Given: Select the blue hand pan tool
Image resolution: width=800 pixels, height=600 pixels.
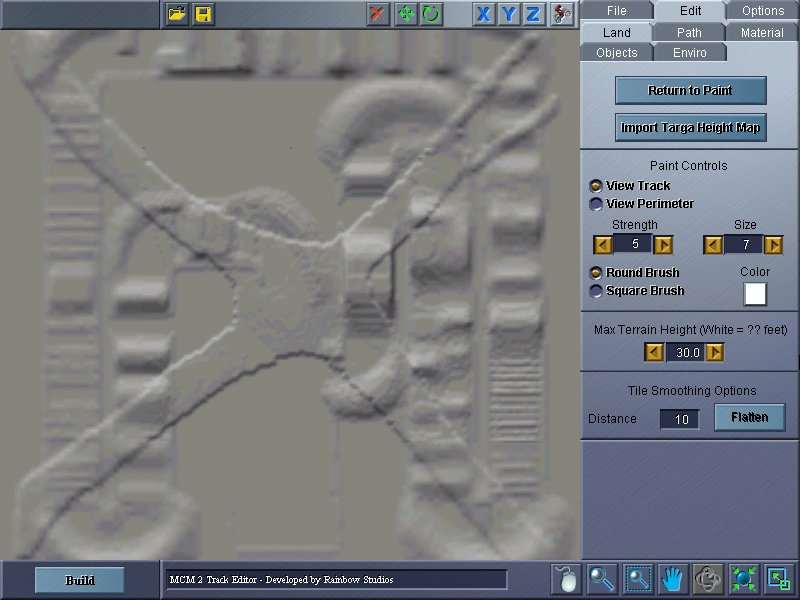Looking at the screenshot, I should [x=673, y=579].
